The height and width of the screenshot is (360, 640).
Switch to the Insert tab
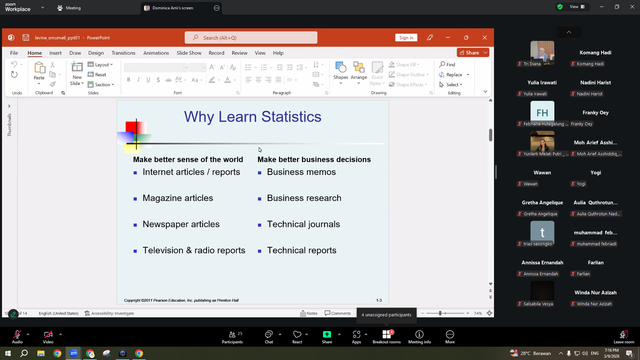click(x=55, y=53)
